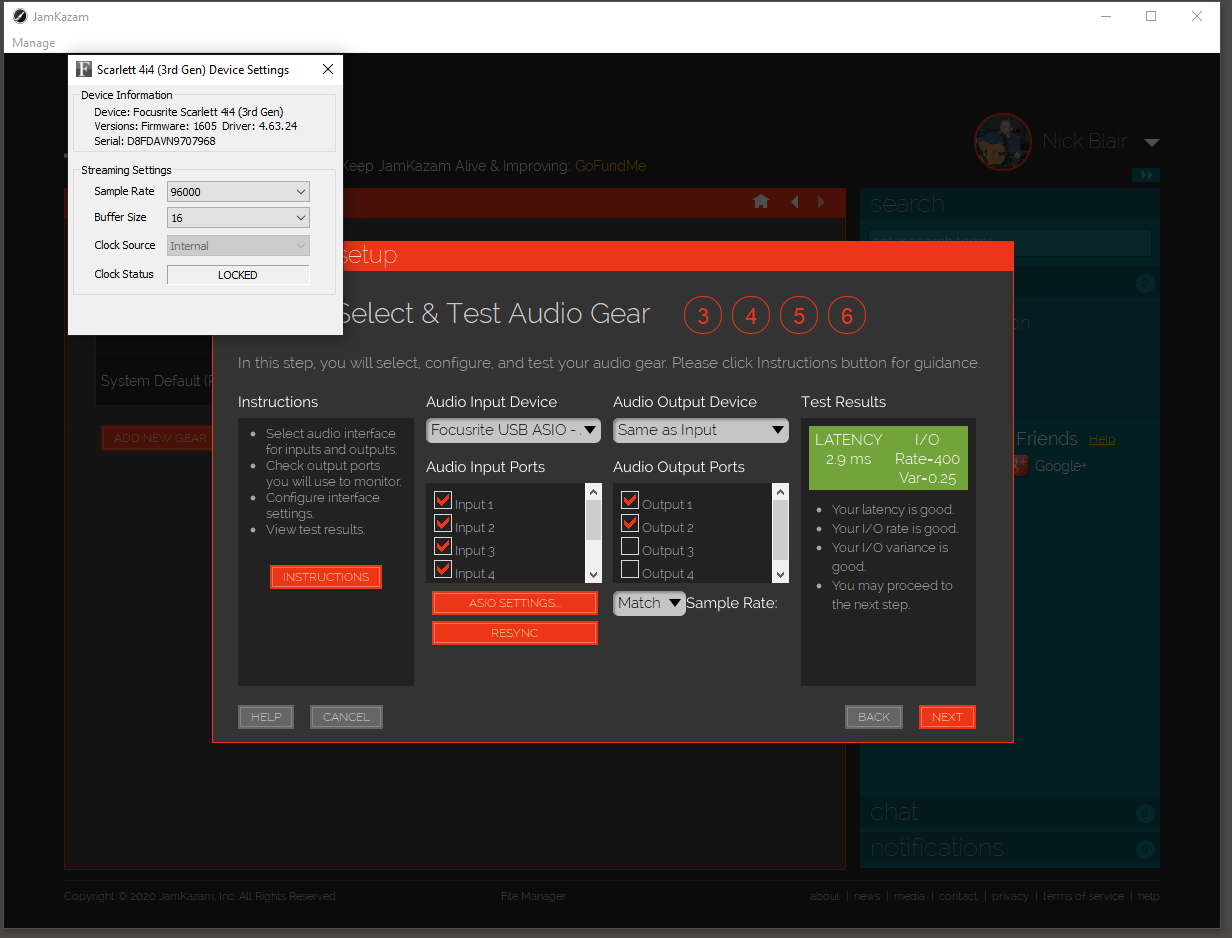Open the Audio Output Device dropdown
The height and width of the screenshot is (938, 1232).
coord(700,430)
